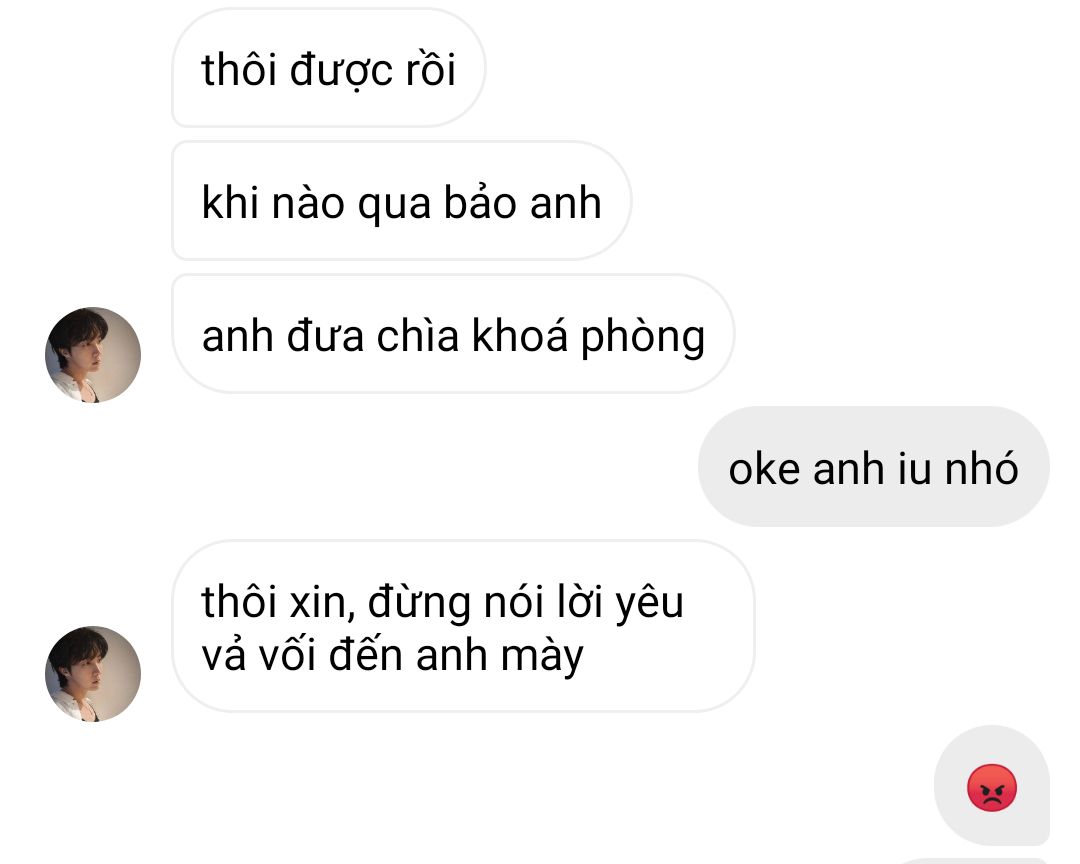This screenshot has width=1080, height=864.
Task: Click the word "khoá" in the key message
Action: click(519, 336)
